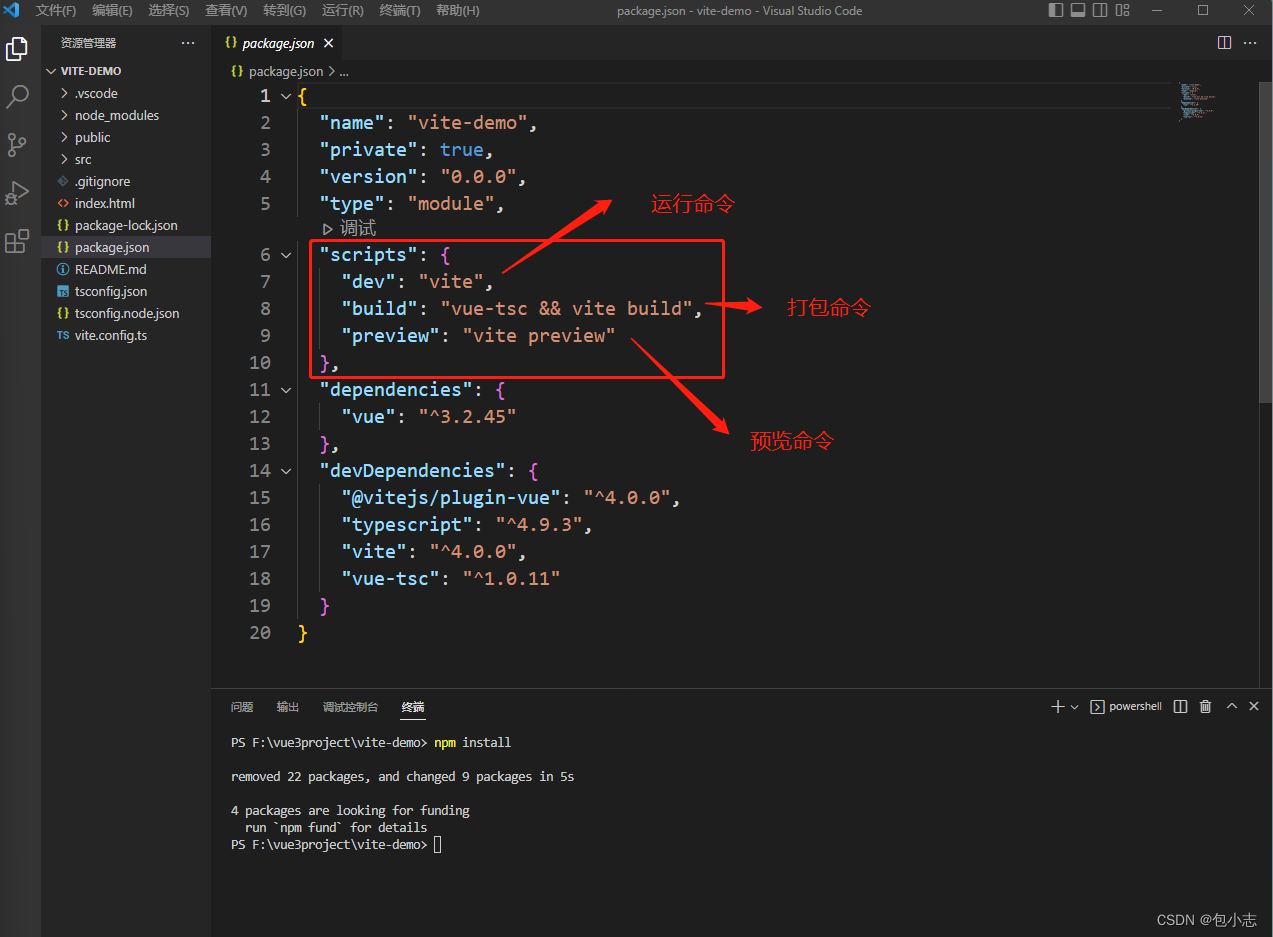Click the 调试 CodeLens above scripts
The height and width of the screenshot is (937, 1273).
coord(349,229)
